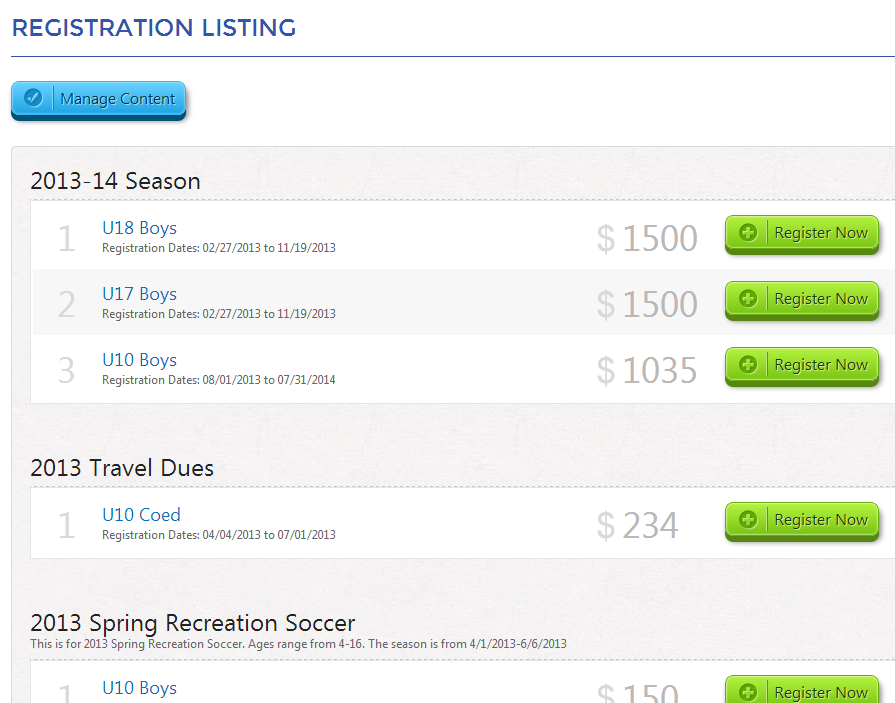Click the plus icon in the $150 U10 Boys row

748,692
